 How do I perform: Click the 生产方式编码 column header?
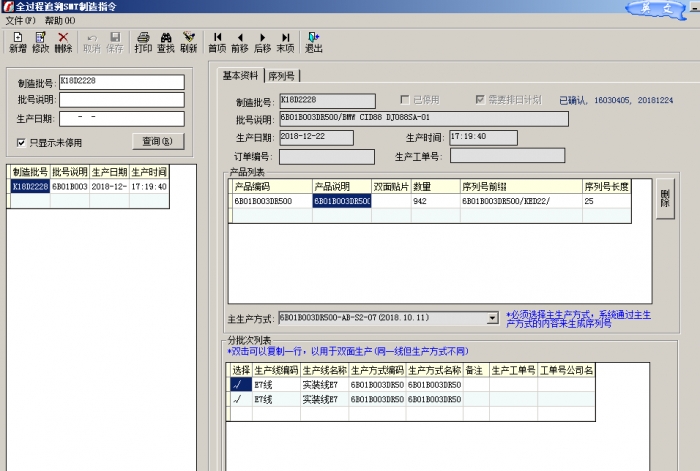click(x=377, y=370)
